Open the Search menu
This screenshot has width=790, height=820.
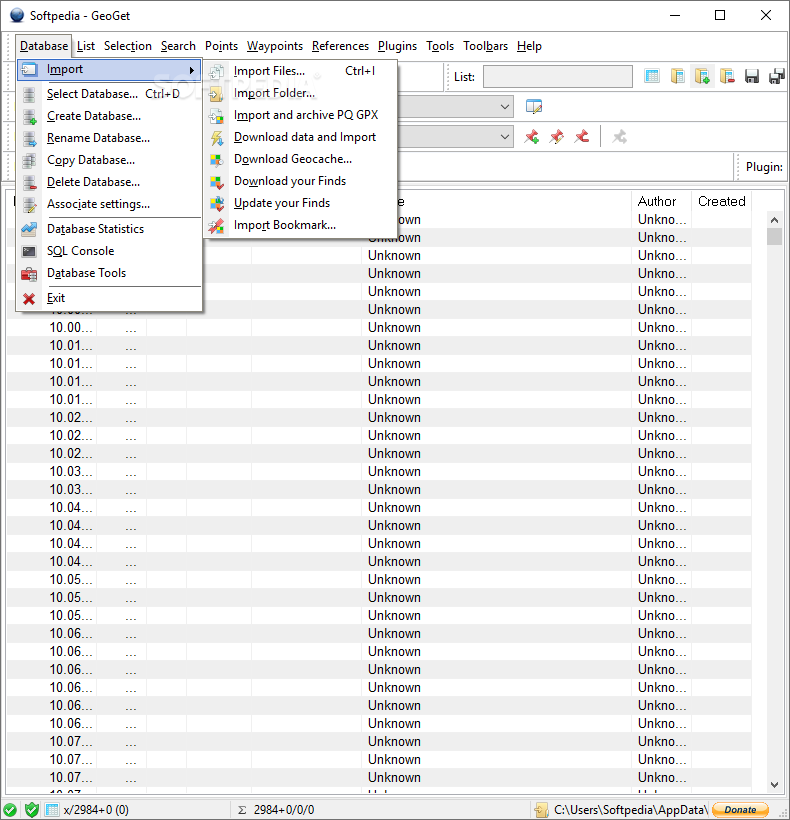click(178, 46)
